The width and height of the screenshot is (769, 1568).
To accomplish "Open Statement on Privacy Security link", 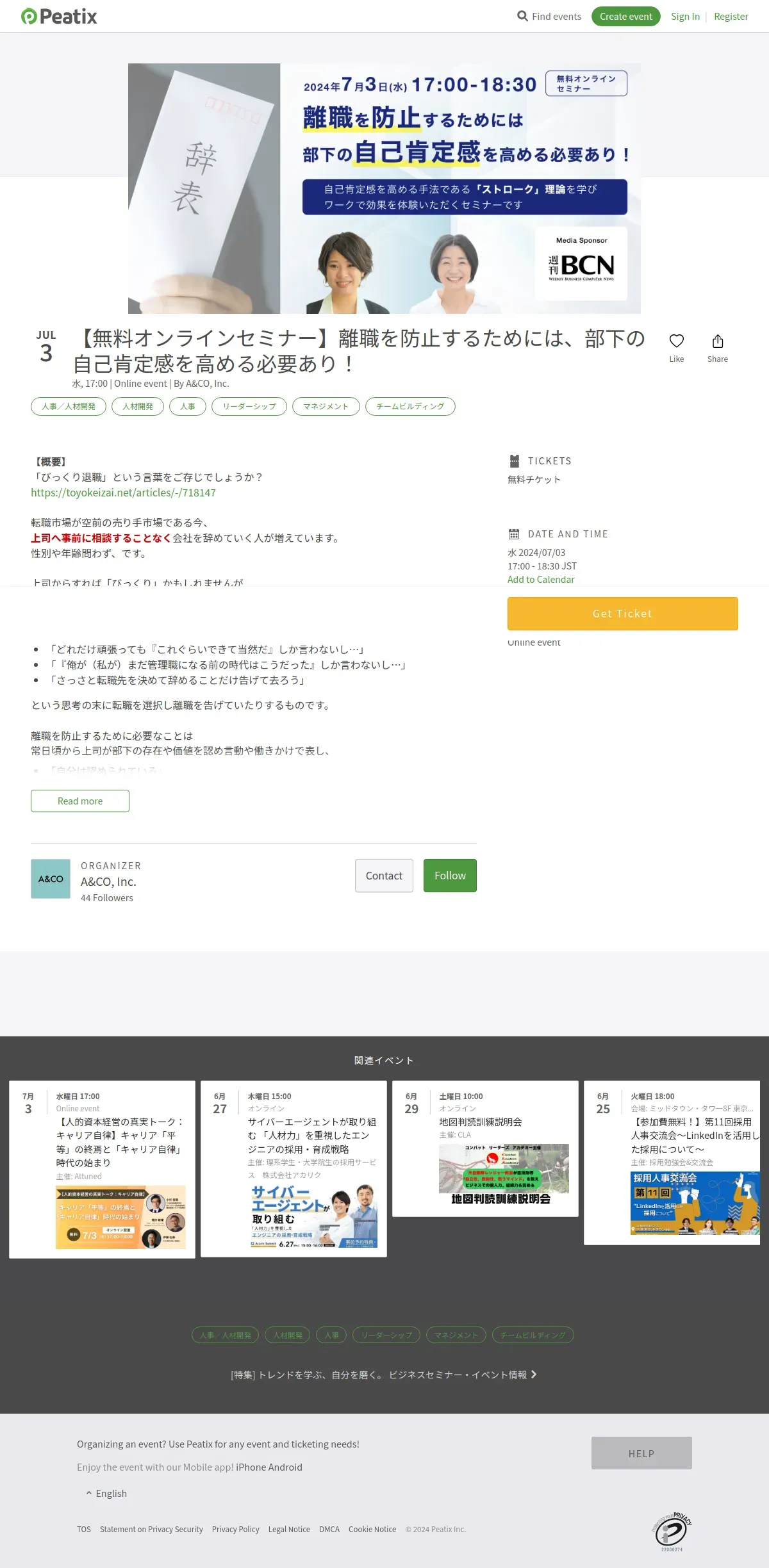I will coord(151,1529).
